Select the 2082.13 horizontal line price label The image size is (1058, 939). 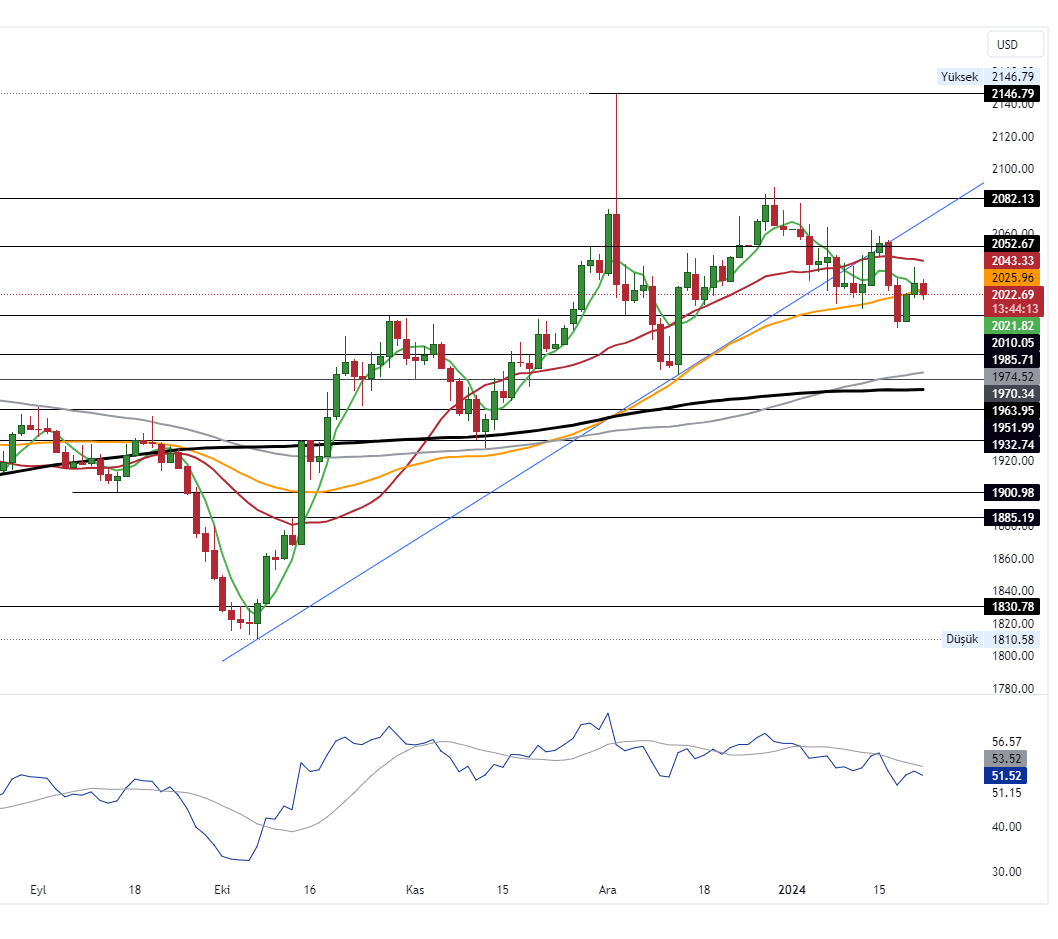[1013, 199]
